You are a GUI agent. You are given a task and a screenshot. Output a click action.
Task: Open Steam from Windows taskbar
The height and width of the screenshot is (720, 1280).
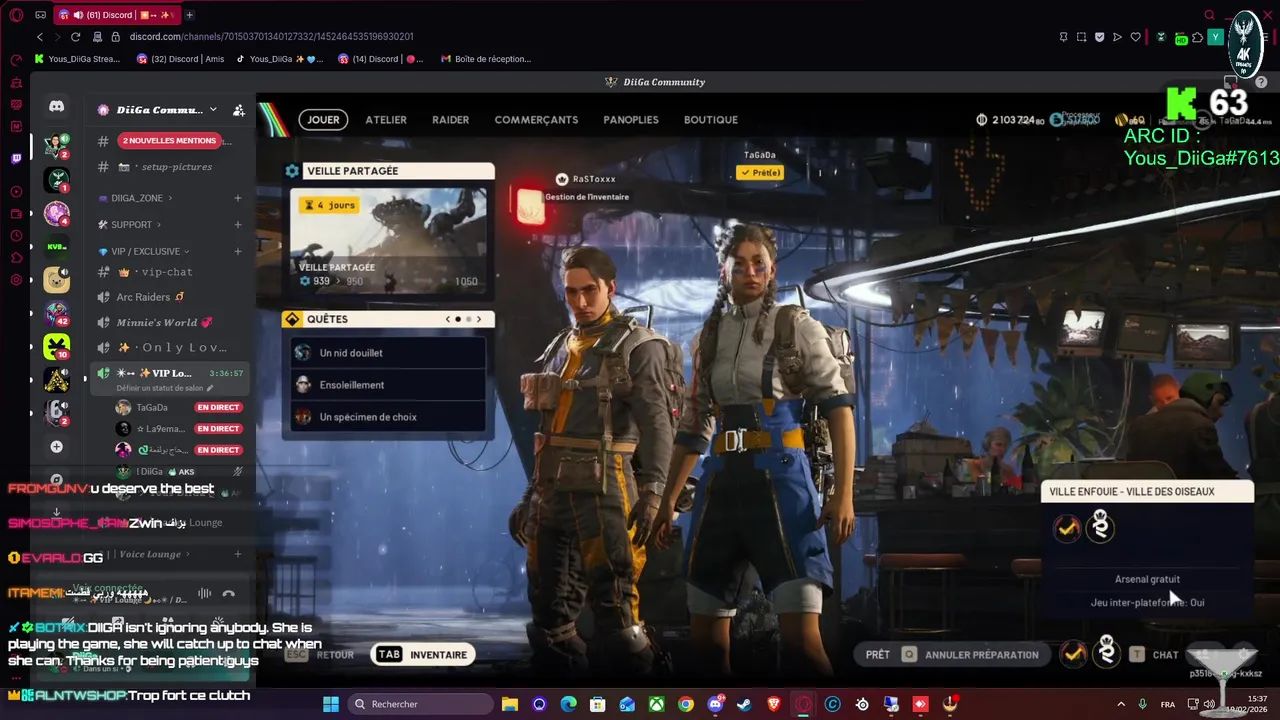[x=744, y=704]
